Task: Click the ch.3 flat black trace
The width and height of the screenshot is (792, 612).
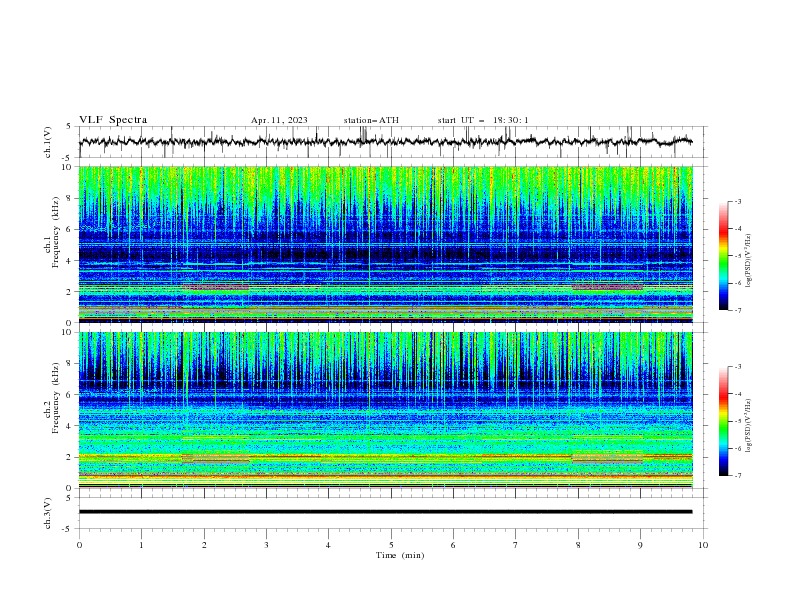Action: (386, 512)
